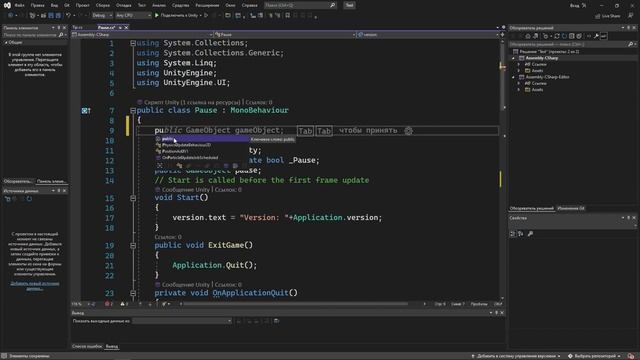Open the Assembly-CSharp project dropdown
Image resolution: width=640 pixels, height=360 pixels.
click(142, 35)
